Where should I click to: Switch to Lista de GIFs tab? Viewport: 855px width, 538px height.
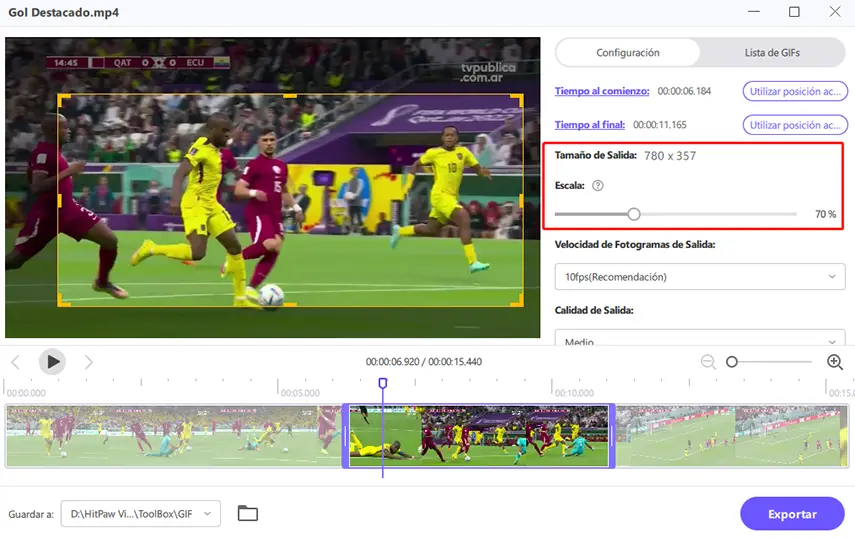[x=772, y=52]
